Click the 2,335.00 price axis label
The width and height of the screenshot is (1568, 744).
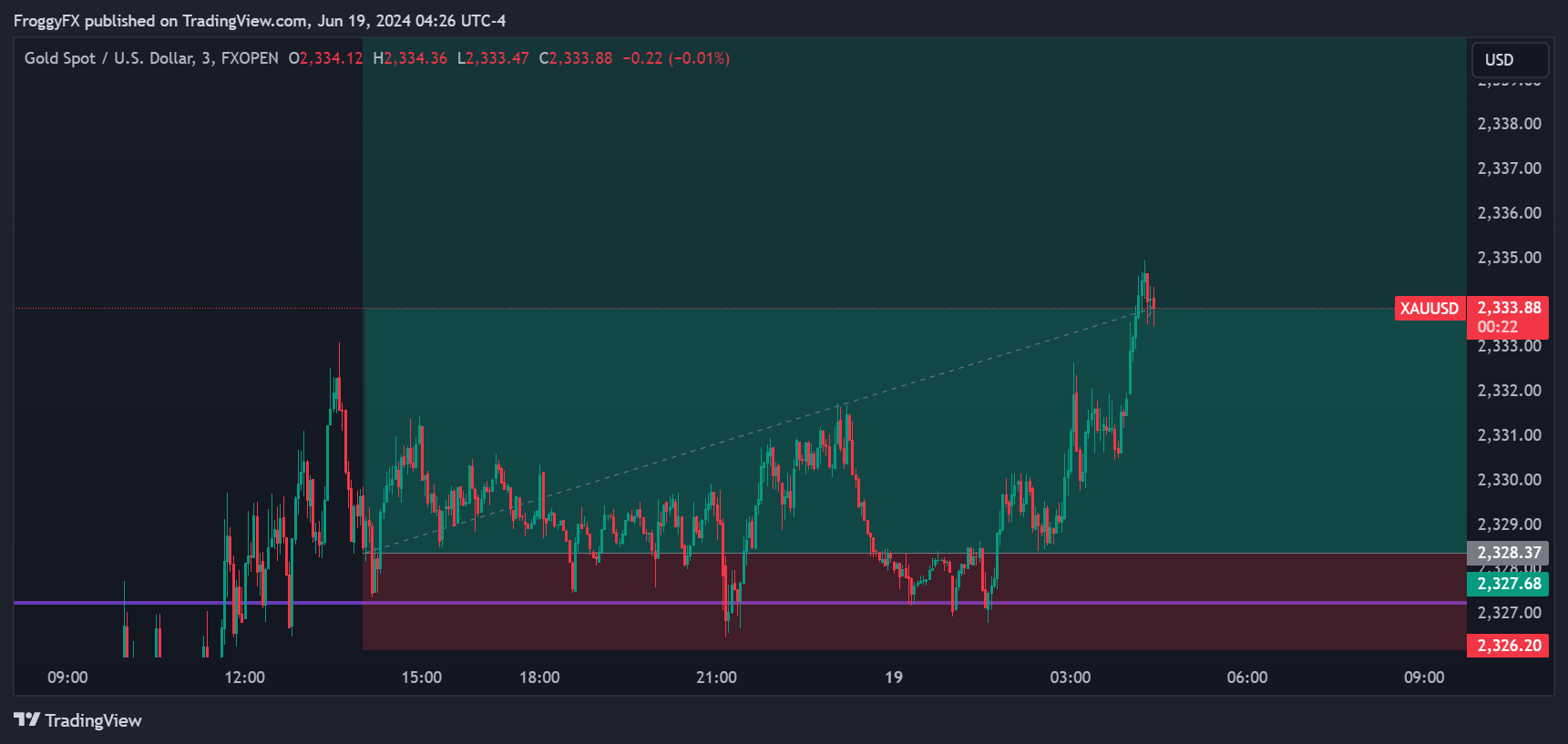(x=1509, y=258)
